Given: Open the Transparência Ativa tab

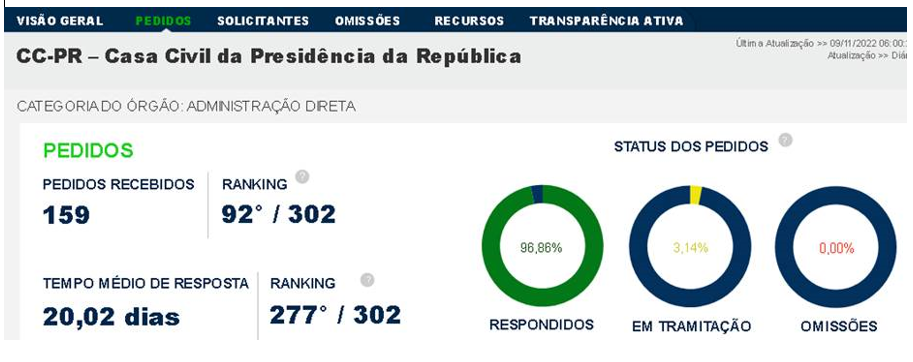Looking at the screenshot, I should (x=606, y=21).
